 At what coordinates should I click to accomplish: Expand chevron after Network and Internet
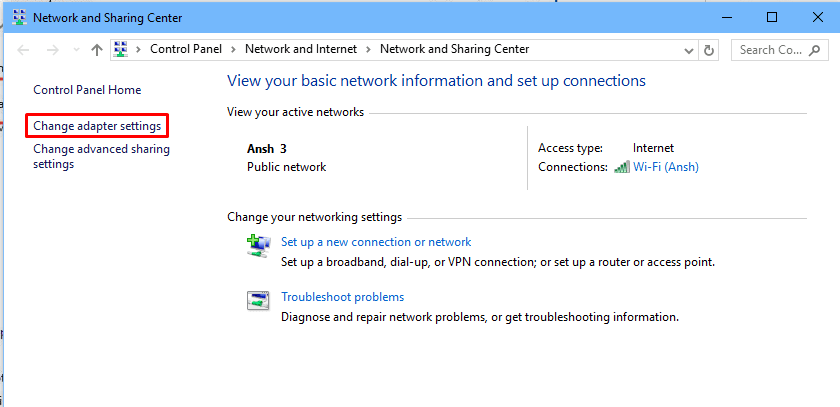point(368,50)
